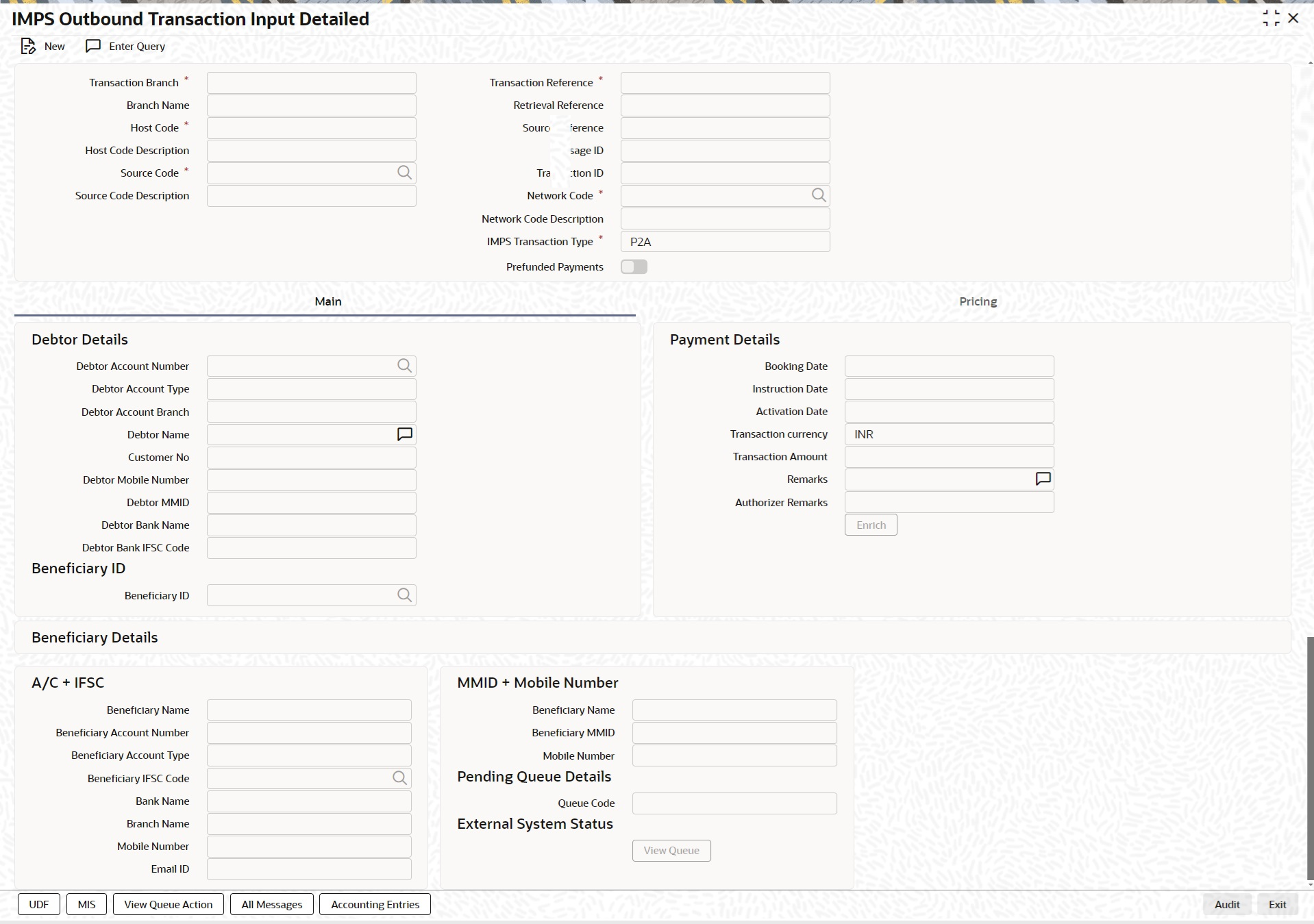Focus the Transaction currency field
Image resolution: width=1314 pixels, height=924 pixels.
click(950, 434)
